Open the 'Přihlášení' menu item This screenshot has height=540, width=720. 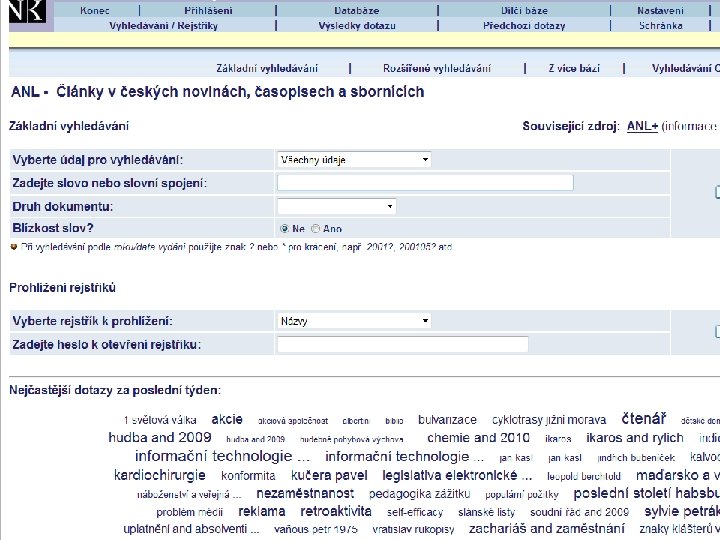click(208, 10)
